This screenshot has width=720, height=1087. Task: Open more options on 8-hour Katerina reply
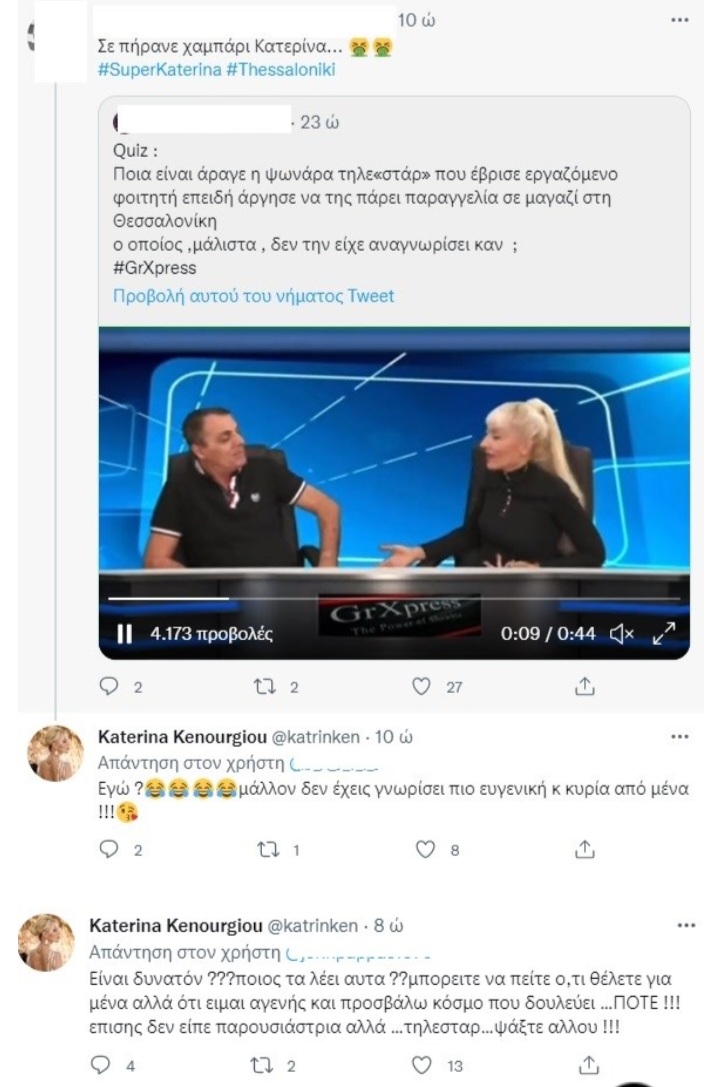click(685, 925)
